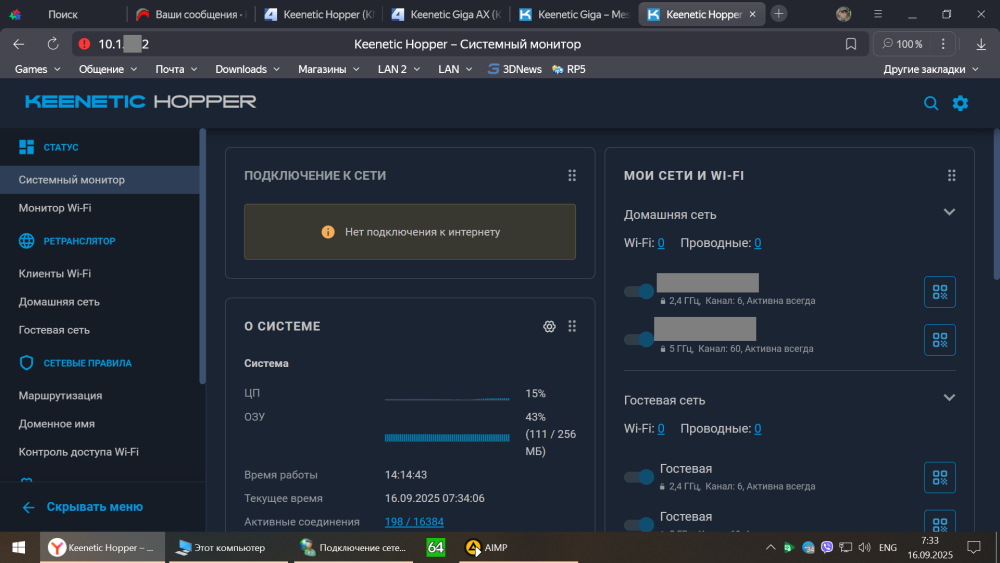This screenshot has height=563, width=1000.
Task: Open the 'Почта' bookmarks folder
Action: (176, 69)
